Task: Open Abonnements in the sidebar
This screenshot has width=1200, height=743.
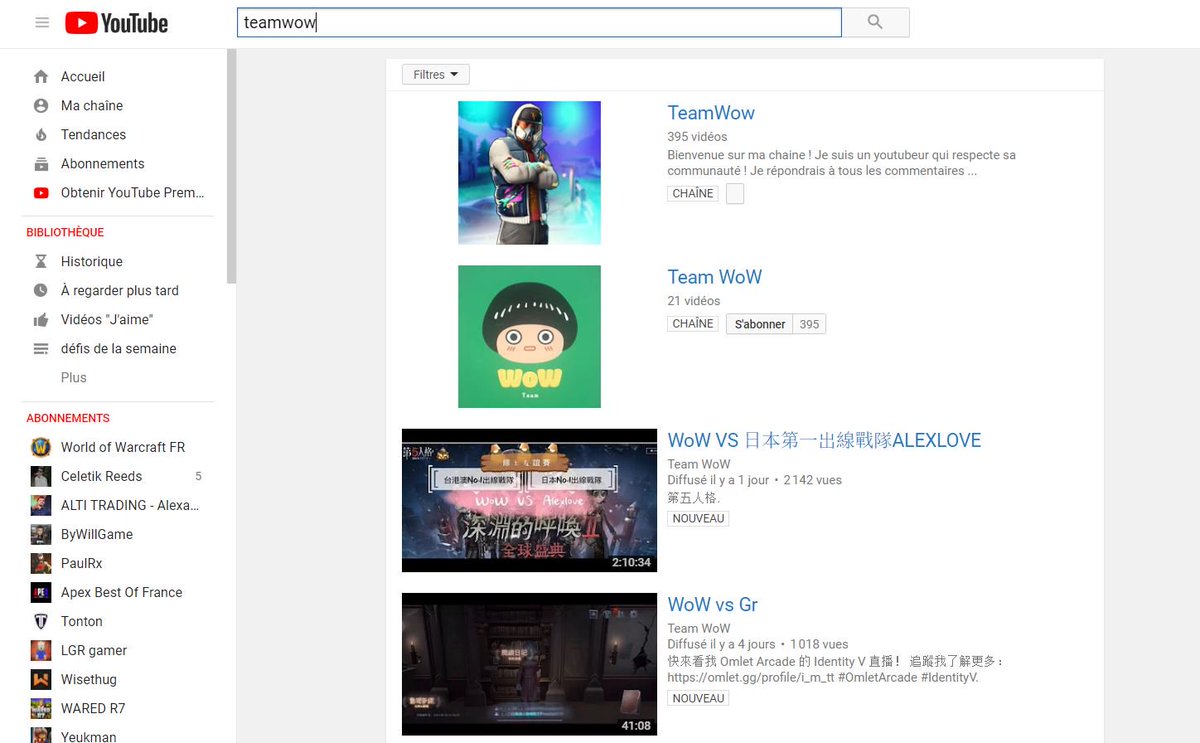Action: pos(102,163)
